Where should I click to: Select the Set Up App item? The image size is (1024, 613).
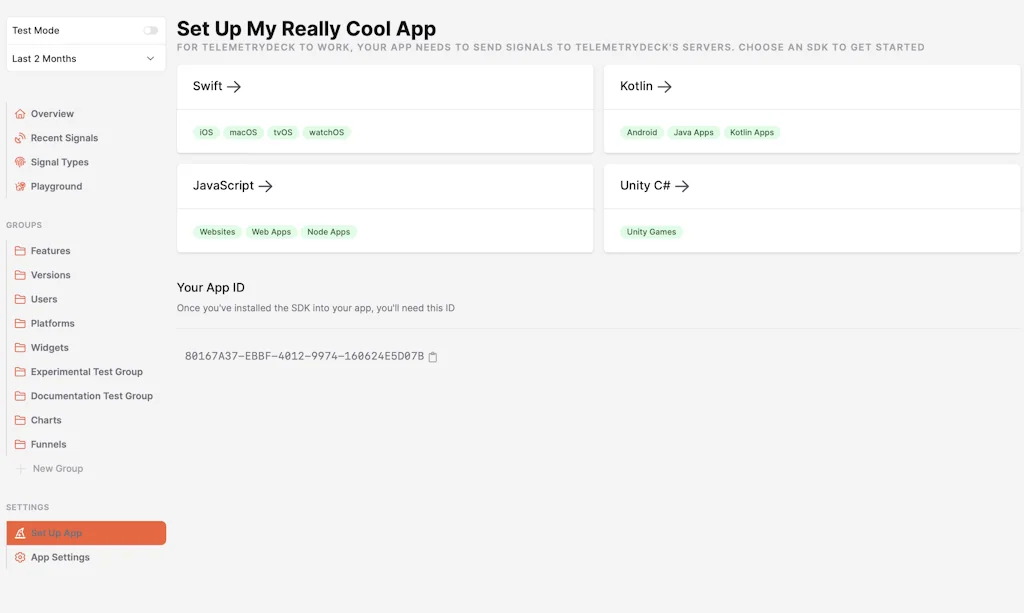click(x=86, y=533)
